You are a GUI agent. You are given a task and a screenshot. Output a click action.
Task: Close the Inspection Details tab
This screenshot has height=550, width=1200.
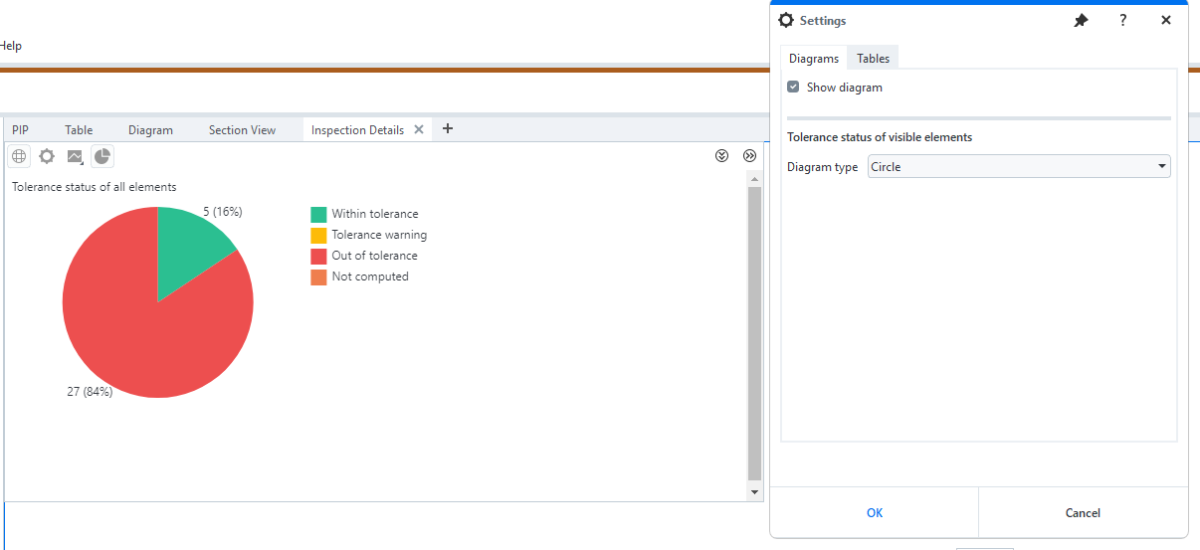tap(419, 130)
